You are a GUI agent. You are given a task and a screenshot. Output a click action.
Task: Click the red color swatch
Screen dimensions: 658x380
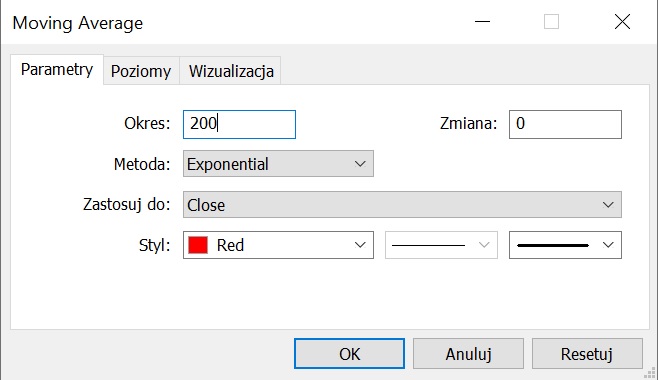[x=198, y=245]
